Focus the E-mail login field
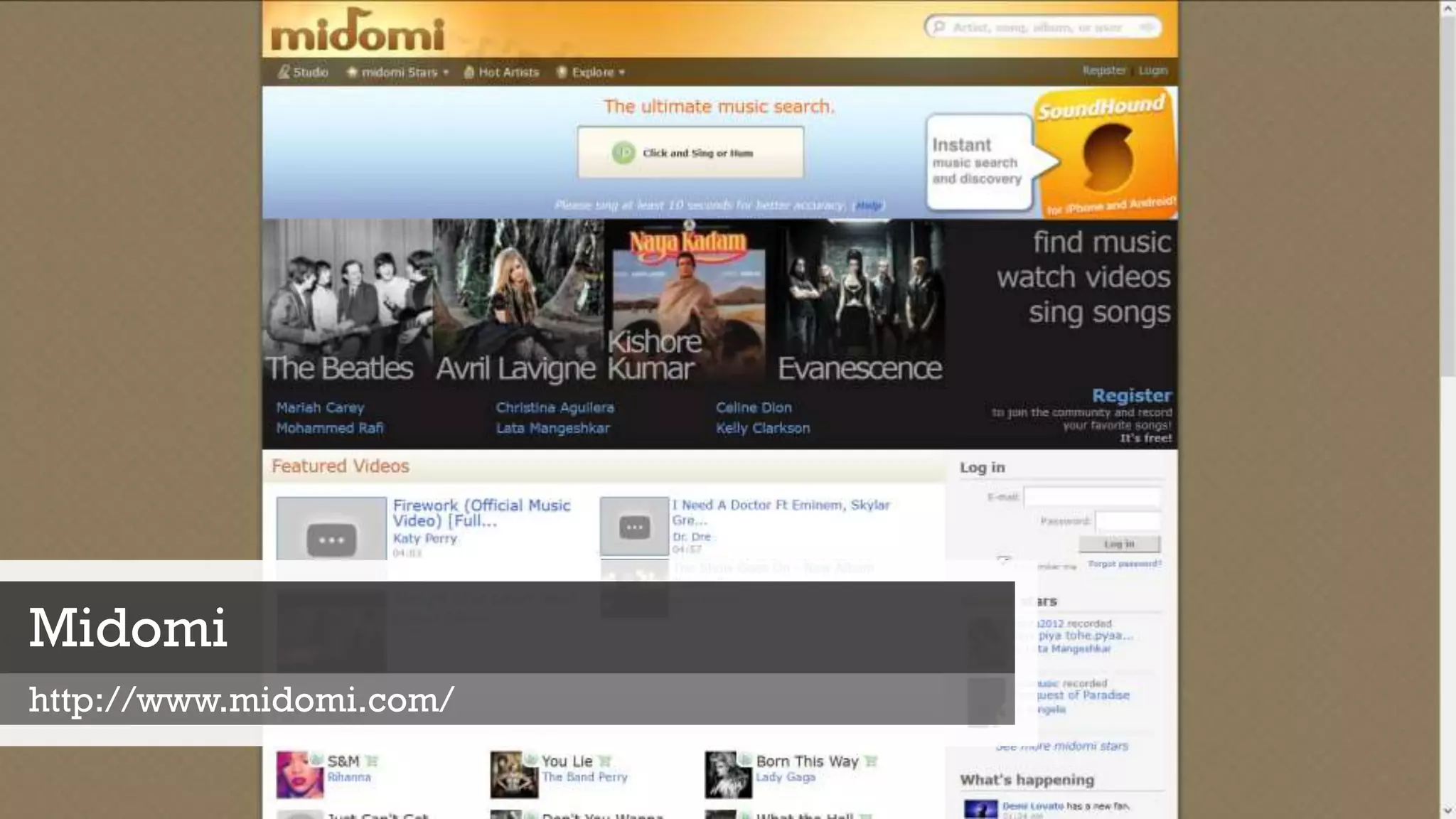Viewport: 1456px width, 819px height. click(x=1092, y=497)
